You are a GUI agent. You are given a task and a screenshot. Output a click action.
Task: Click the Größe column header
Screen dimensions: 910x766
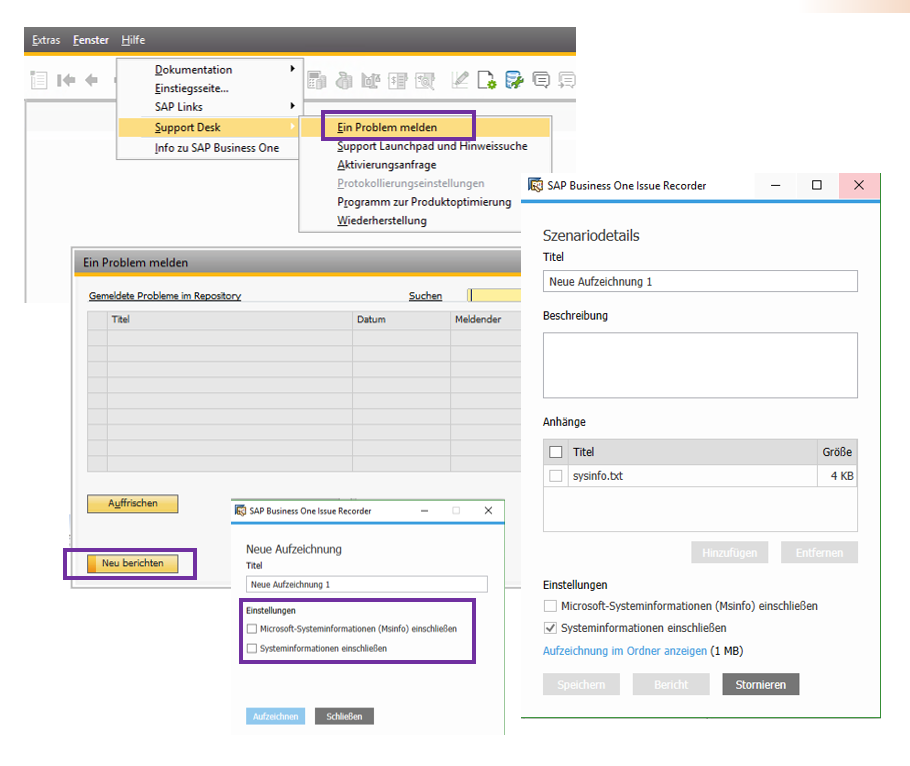[837, 452]
